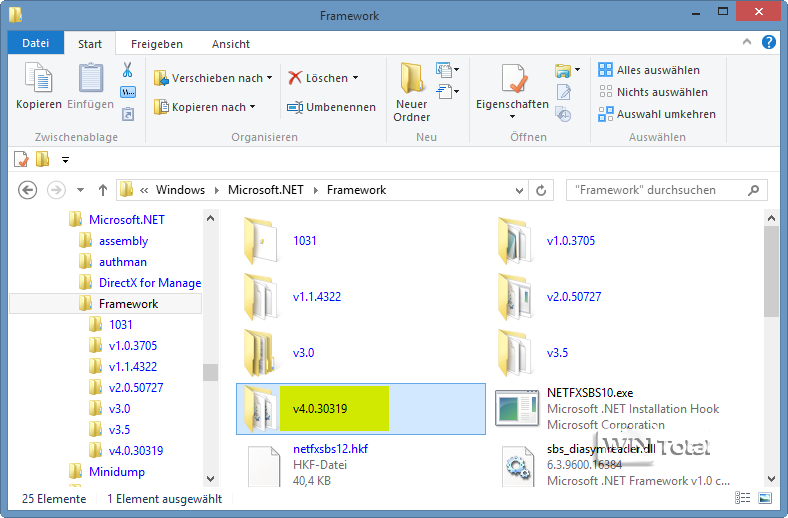Open the Löschen dropdown arrow
This screenshot has height=518, width=788.
point(355,78)
